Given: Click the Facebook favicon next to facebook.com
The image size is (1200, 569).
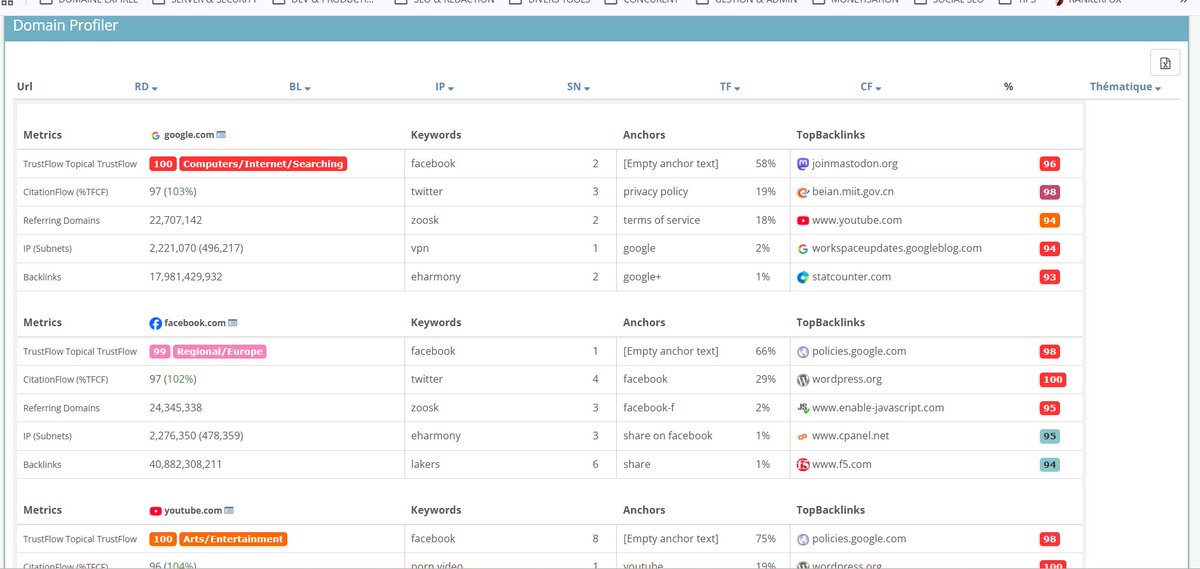Looking at the screenshot, I should click(x=156, y=323).
